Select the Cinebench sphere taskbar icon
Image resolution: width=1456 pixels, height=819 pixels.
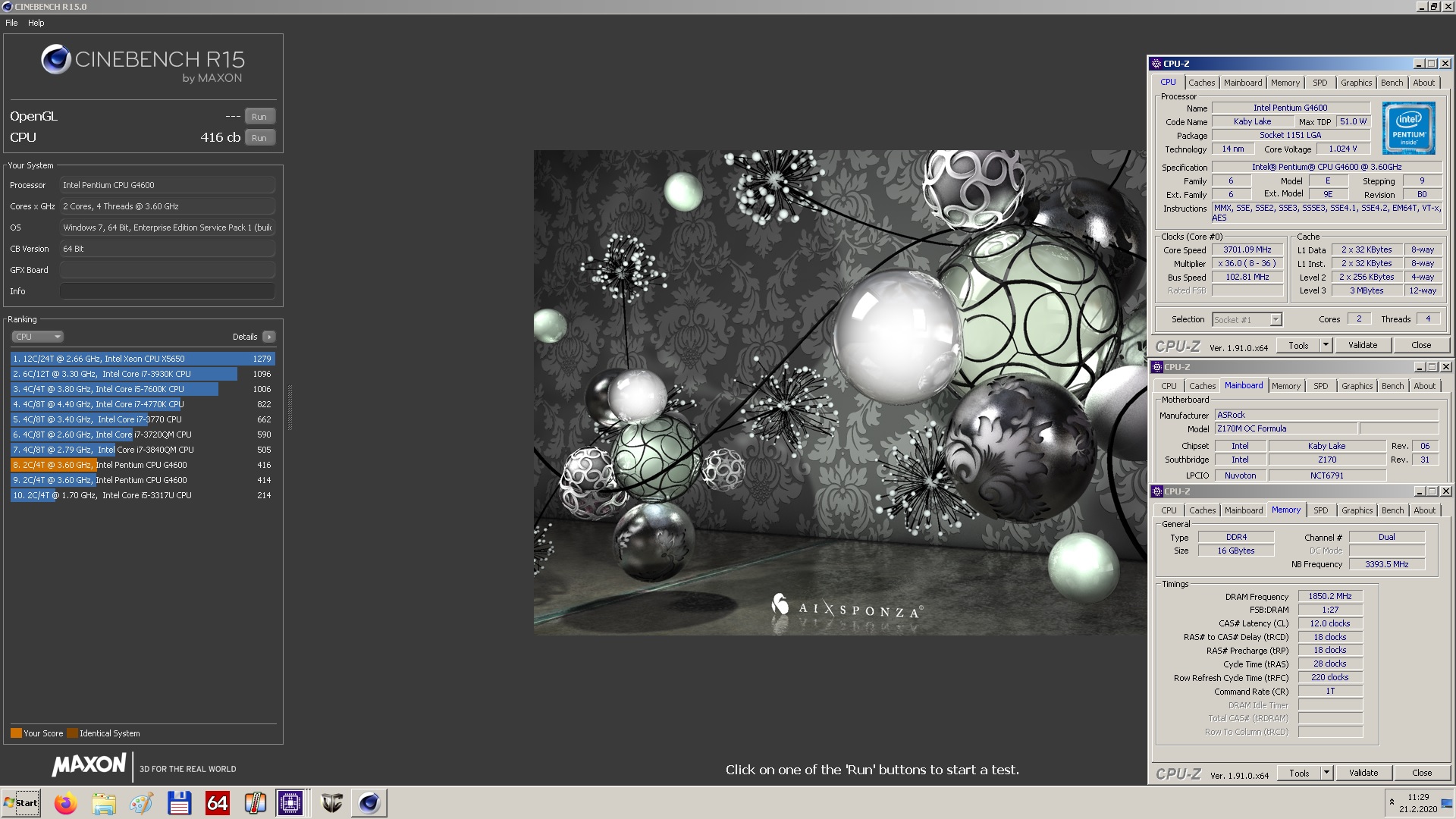369,803
